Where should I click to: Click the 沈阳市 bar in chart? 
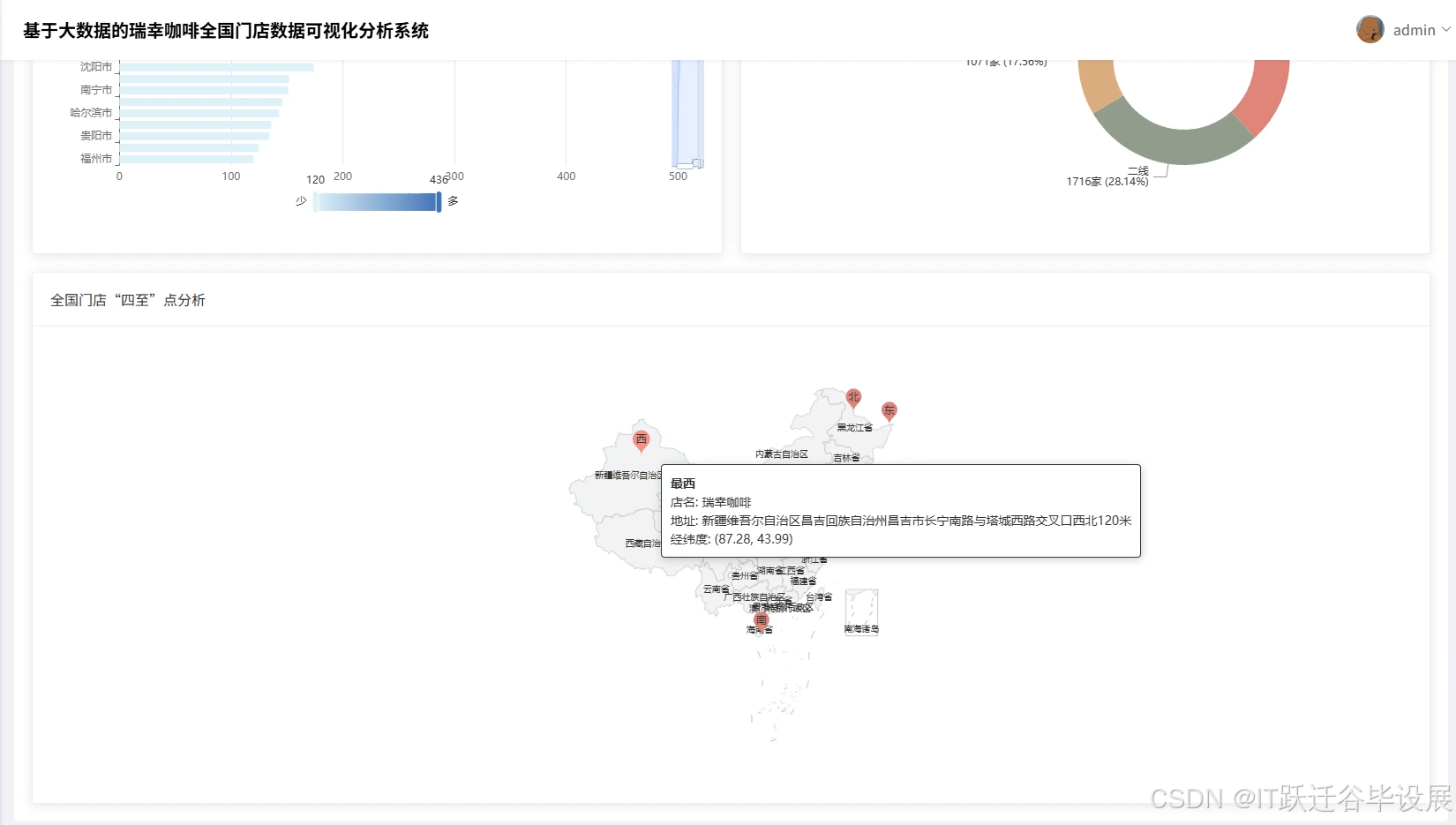click(217, 67)
